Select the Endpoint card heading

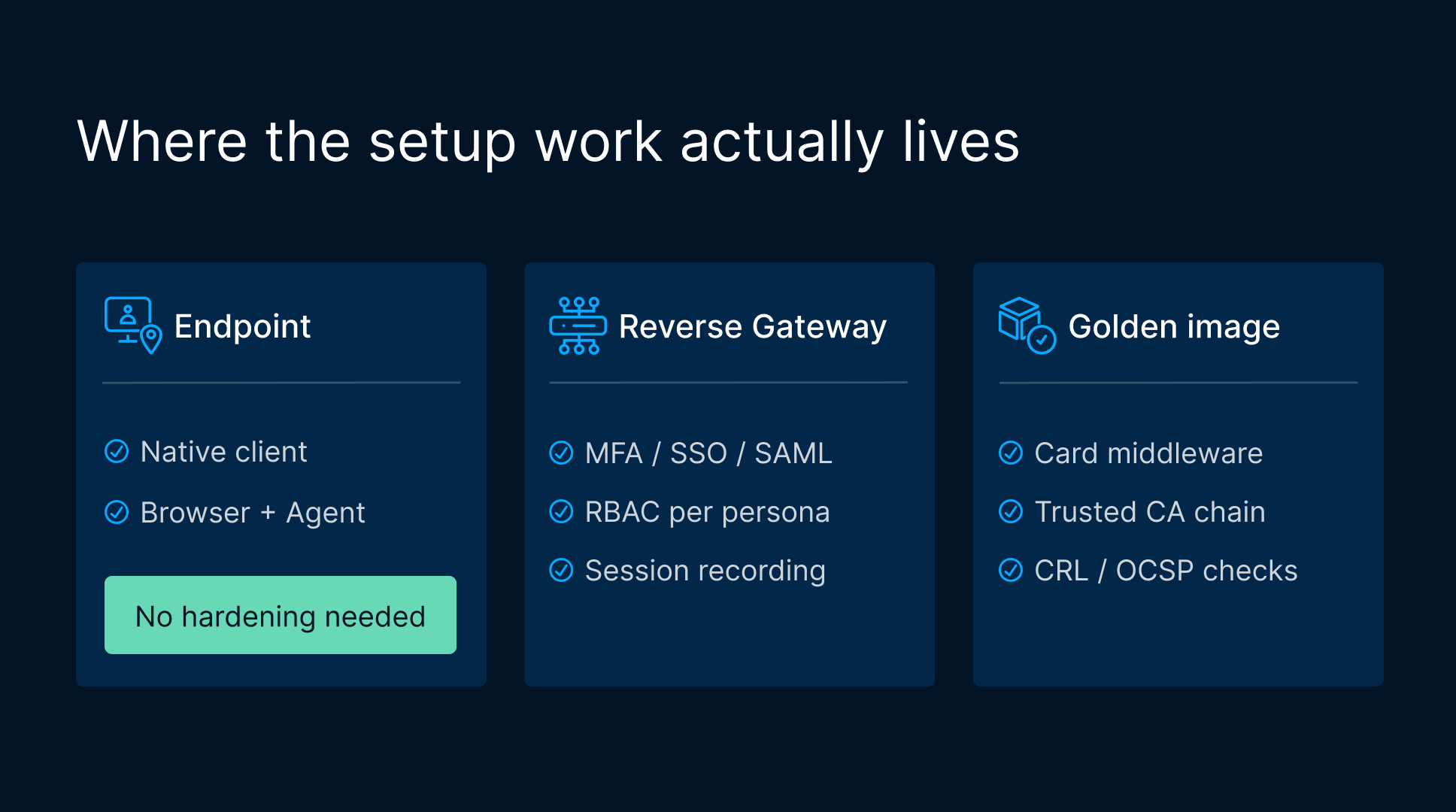coord(242,326)
